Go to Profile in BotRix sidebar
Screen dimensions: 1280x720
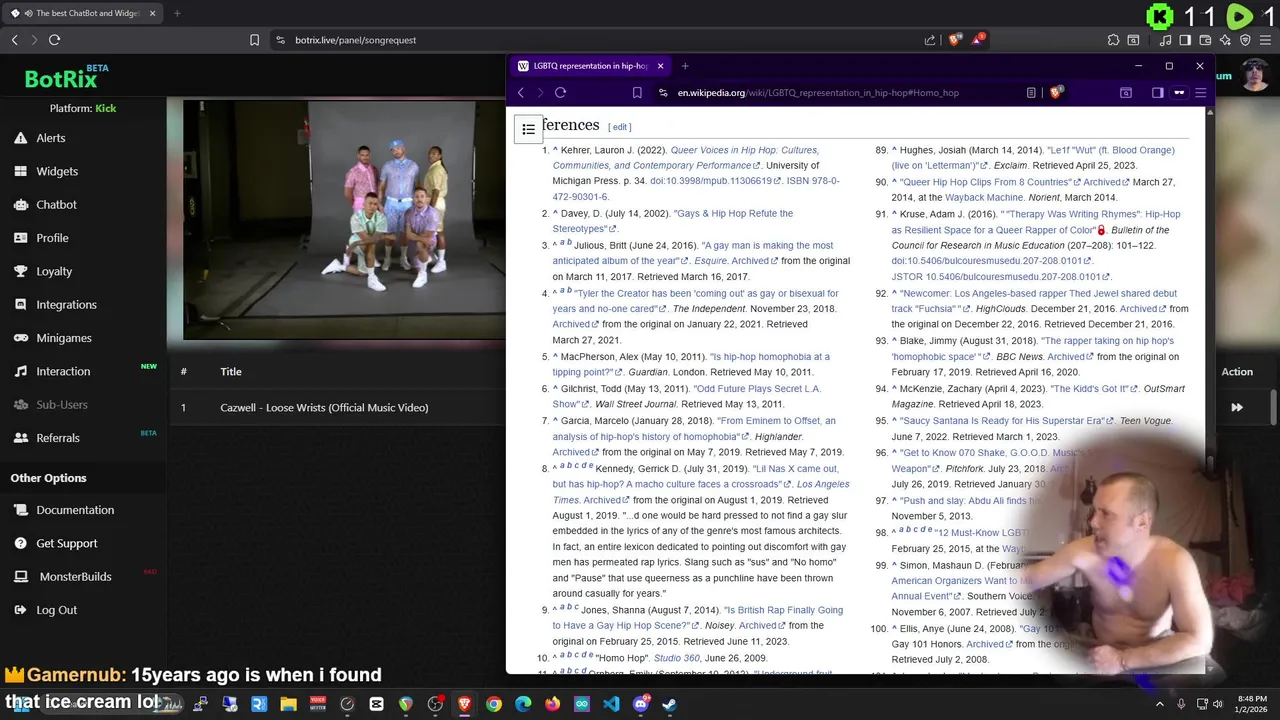[52, 238]
